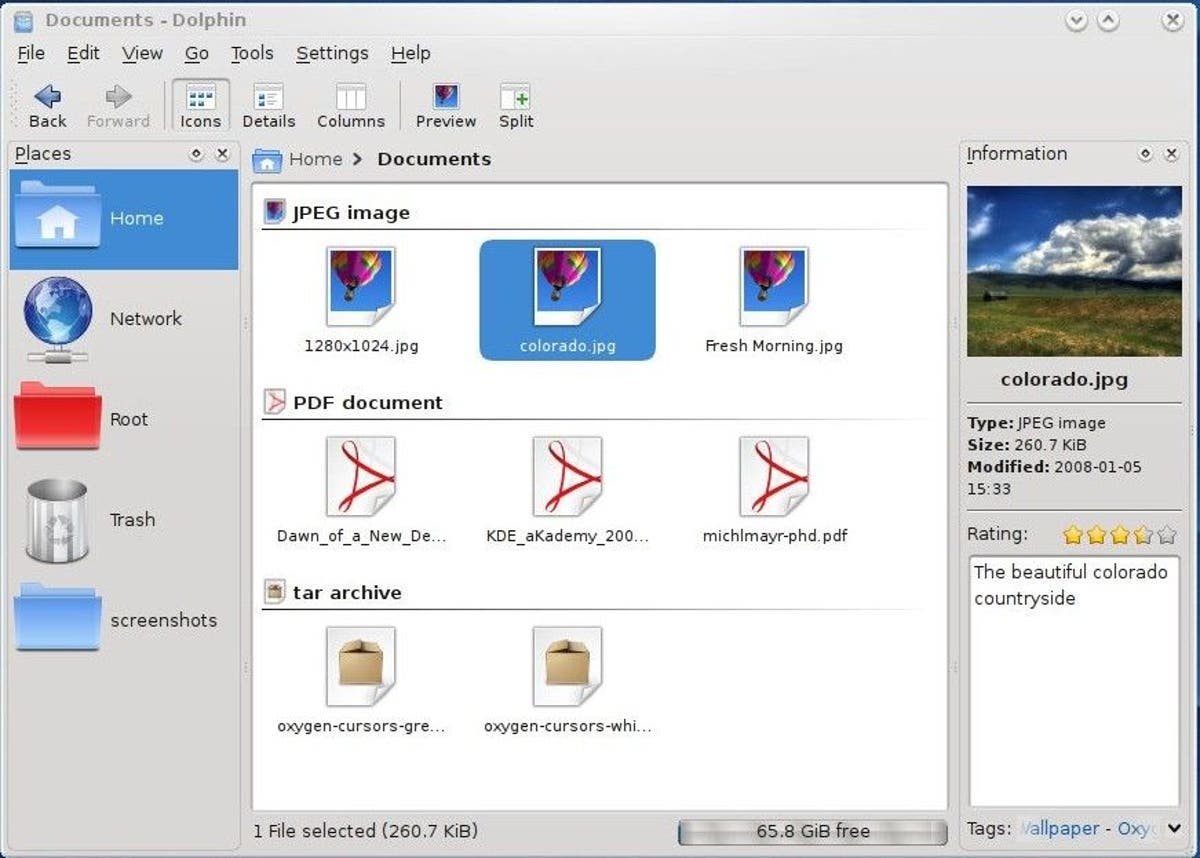This screenshot has width=1200, height=858.
Task: Select the michlmayr-phd.pdf icon
Action: click(x=774, y=476)
